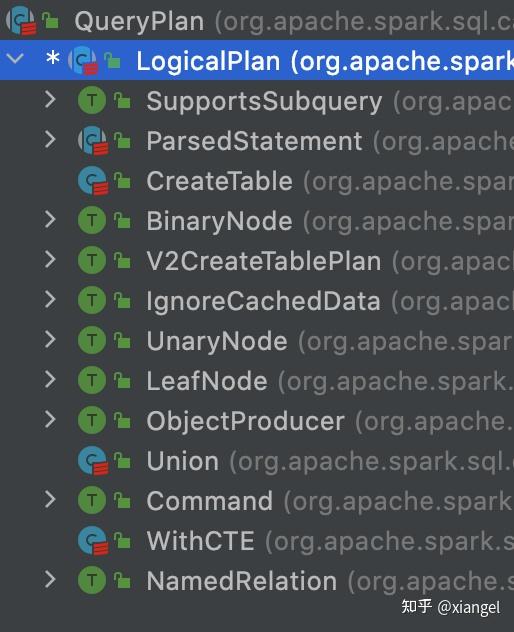This screenshot has height=632, width=514.
Task: Expand the BinaryNode entry
Action: coord(50,220)
